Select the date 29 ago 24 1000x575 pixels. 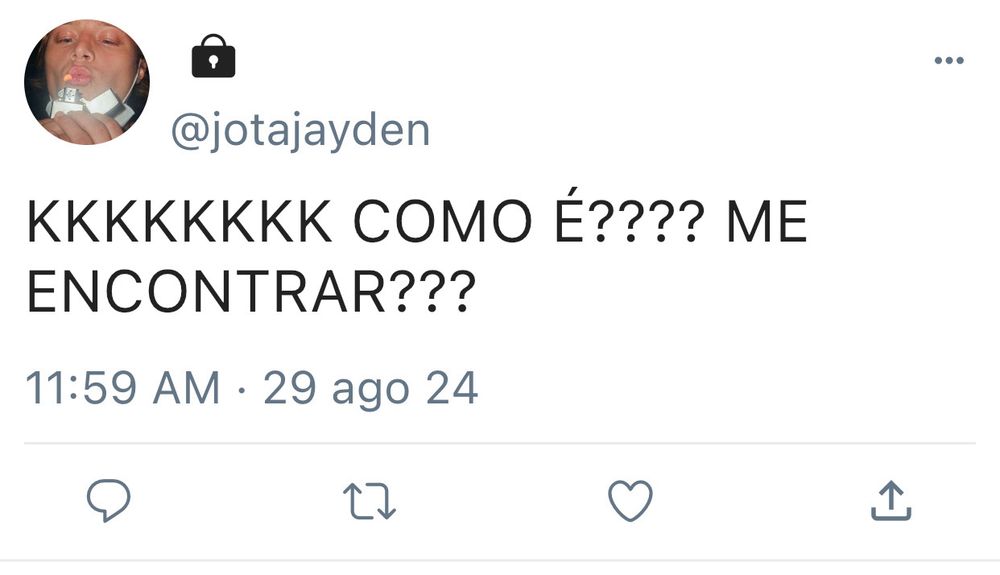pos(371,389)
